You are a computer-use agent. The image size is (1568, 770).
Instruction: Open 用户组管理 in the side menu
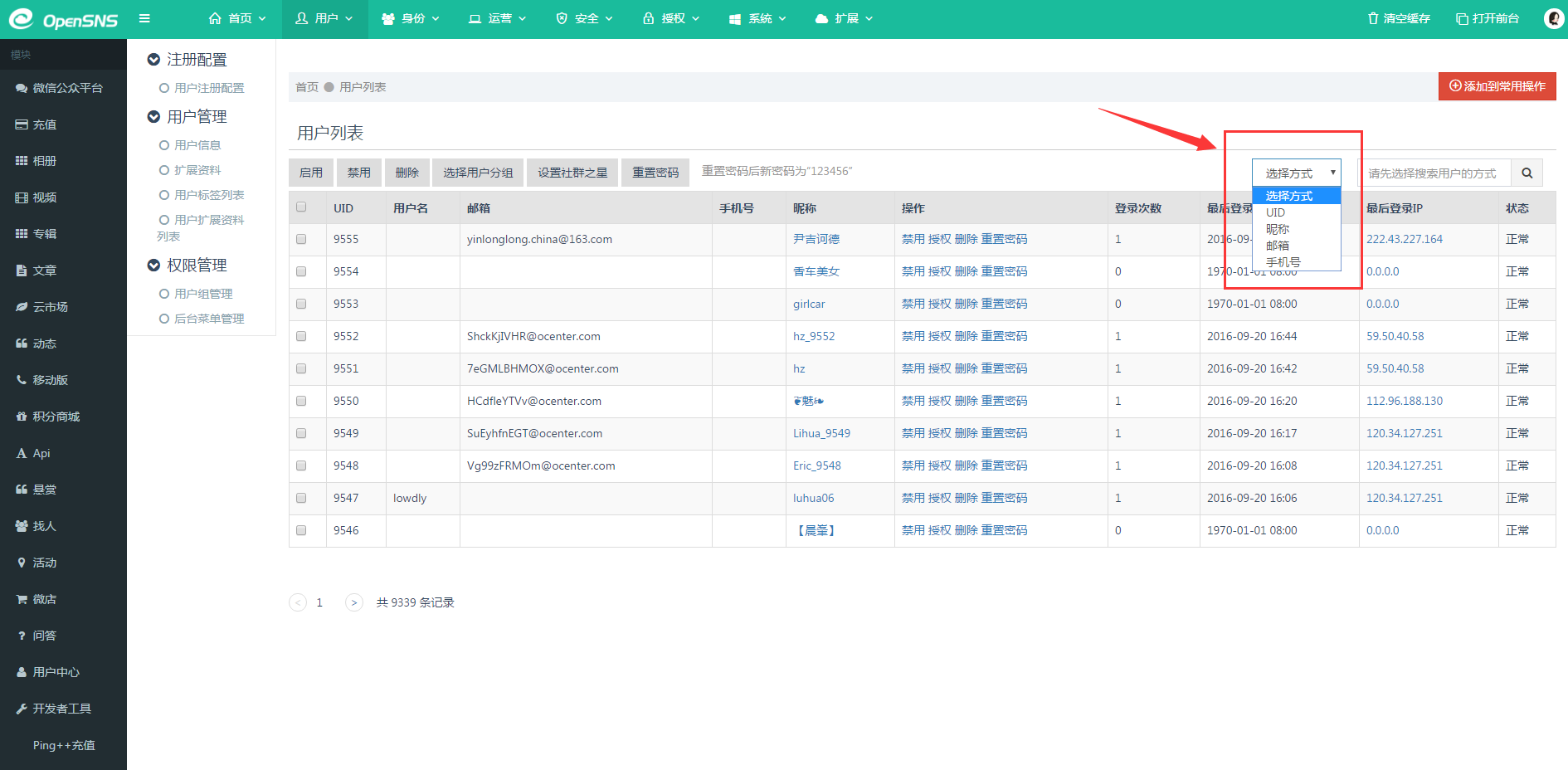click(x=203, y=294)
